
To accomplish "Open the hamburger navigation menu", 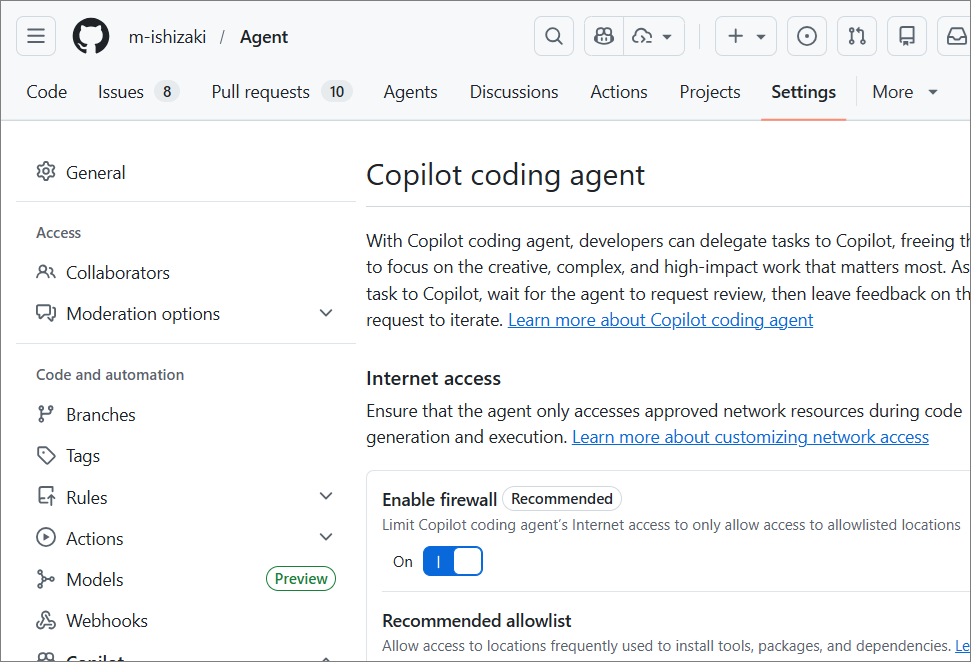I will coord(36,37).
